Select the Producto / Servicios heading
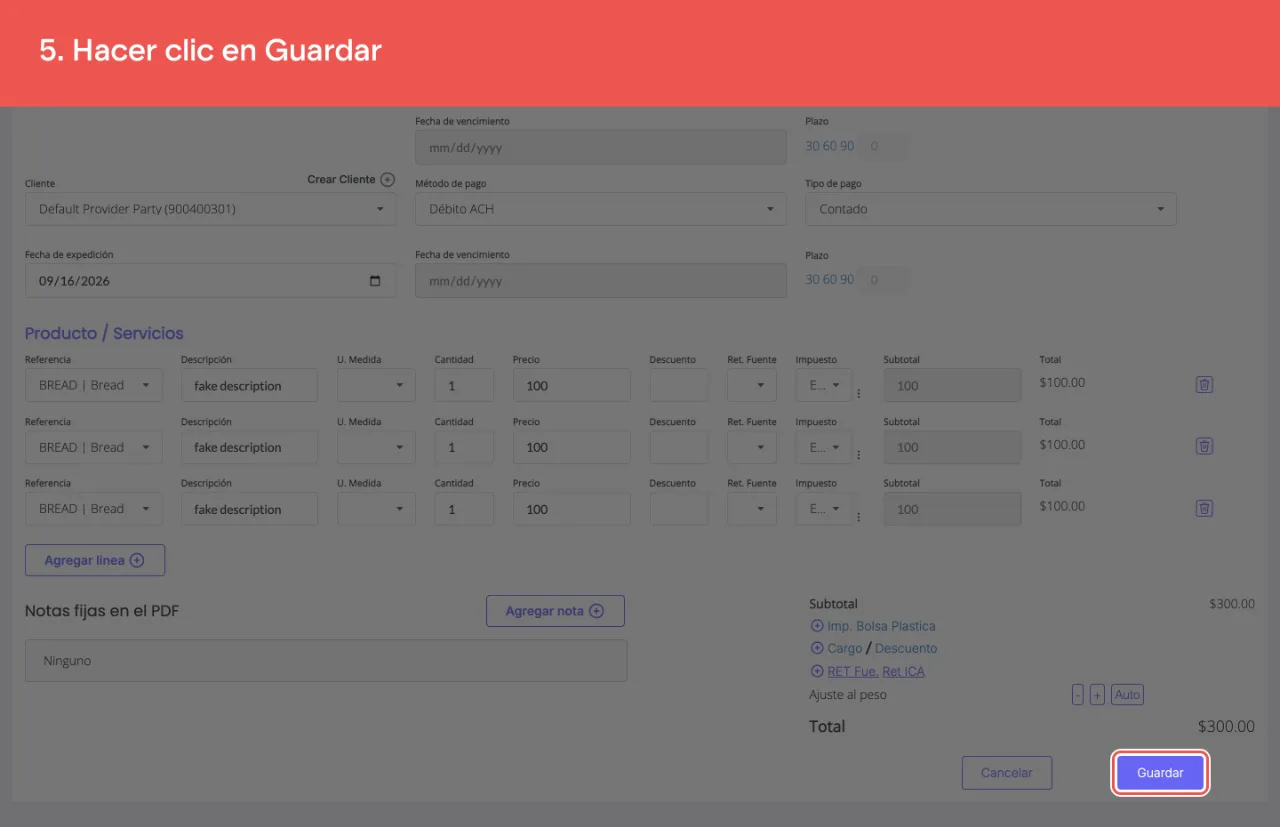1280x827 pixels. pos(104,333)
